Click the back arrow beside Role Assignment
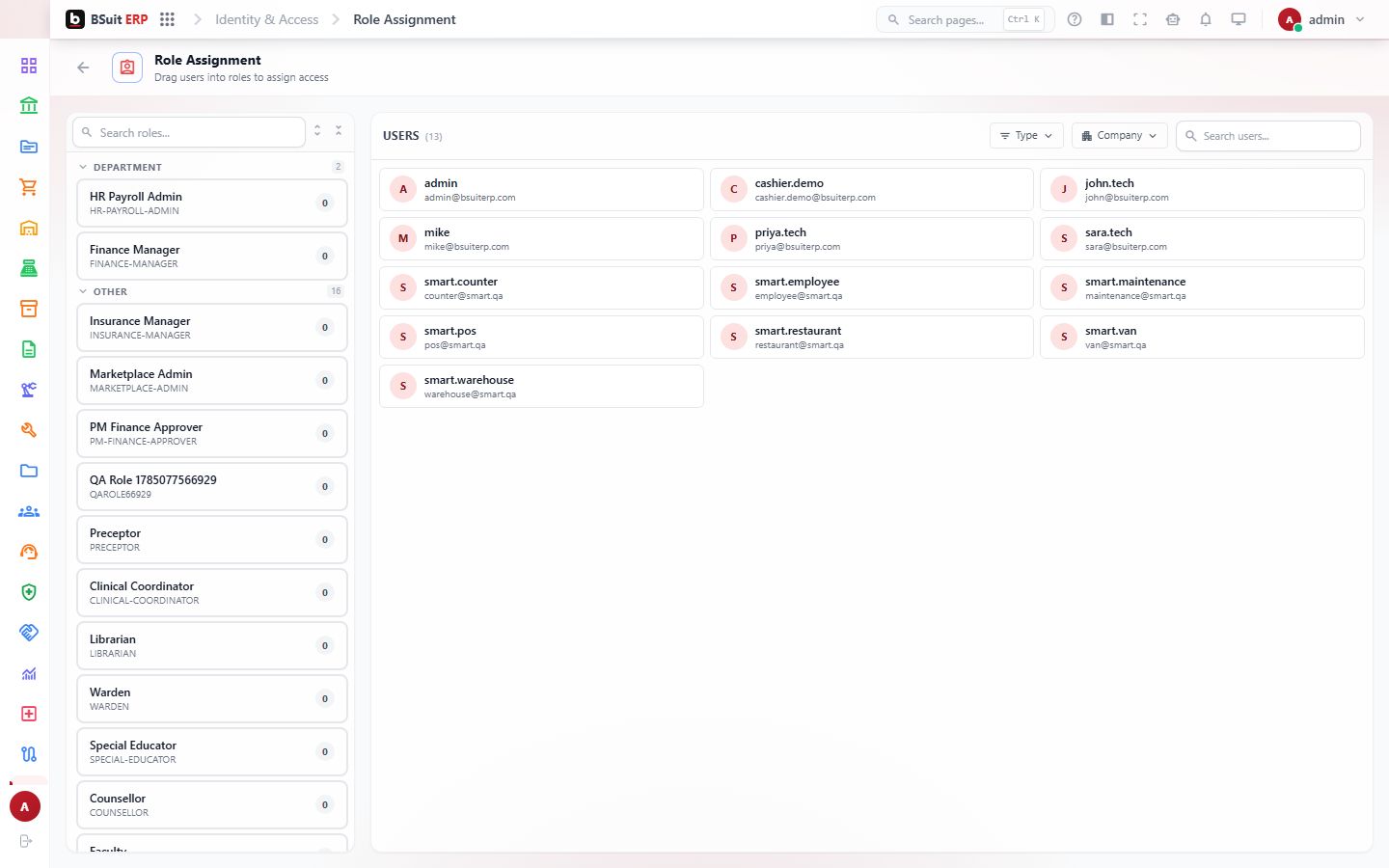This screenshot has height=868, width=1389. pyautogui.click(x=83, y=68)
